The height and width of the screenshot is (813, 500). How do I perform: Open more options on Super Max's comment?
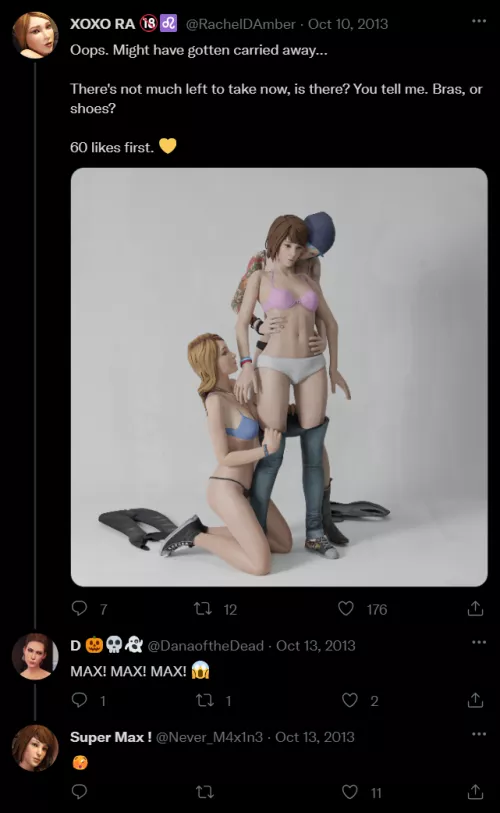(x=479, y=734)
